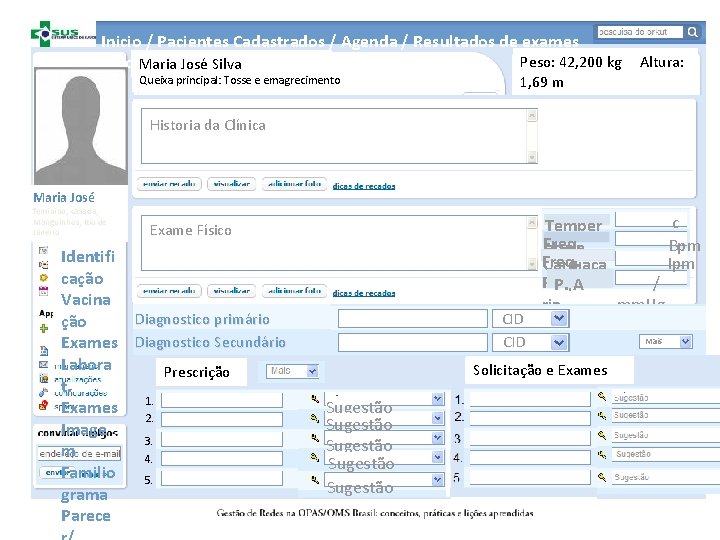Click key icon beside Solicitação e Exames row 3
Viewport: 720px width, 540px height.
click(602, 435)
